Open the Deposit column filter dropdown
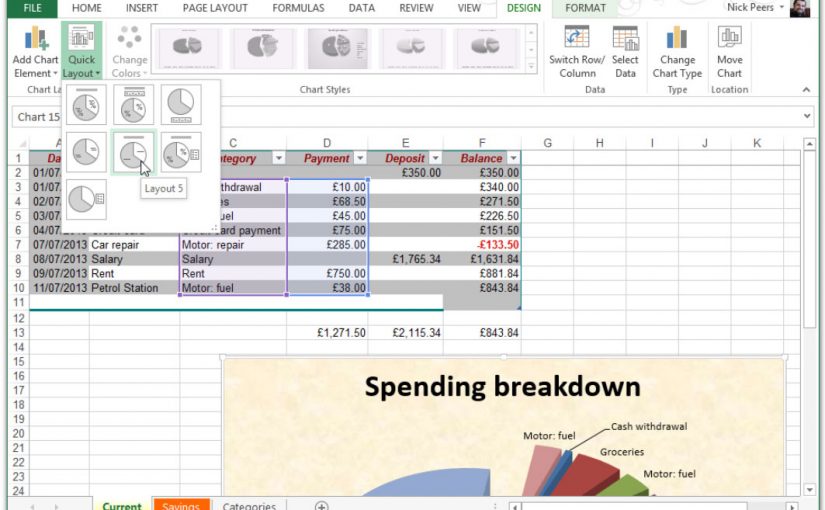 435,158
